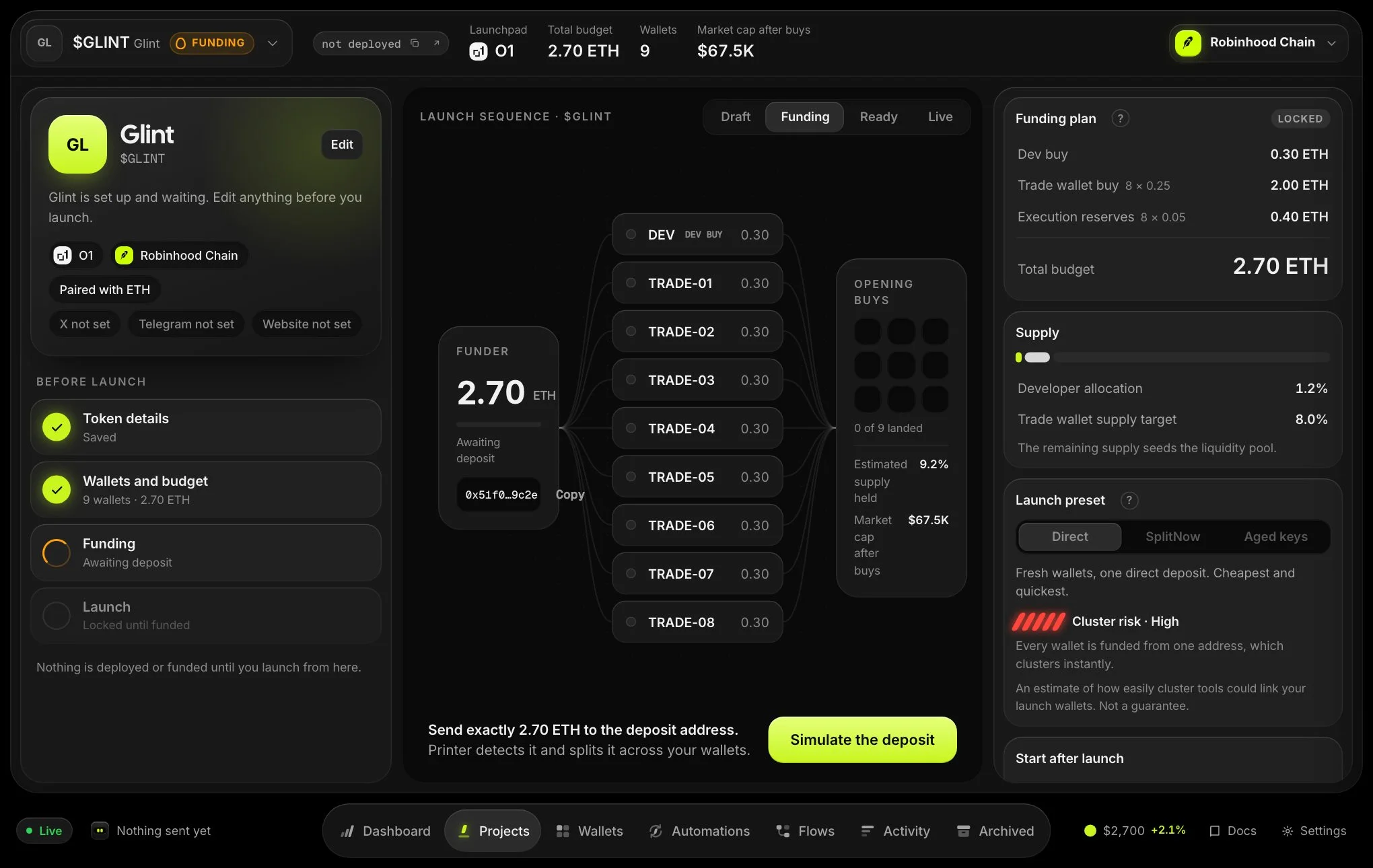
Task: Click the Docs book icon
Action: pyautogui.click(x=1215, y=831)
